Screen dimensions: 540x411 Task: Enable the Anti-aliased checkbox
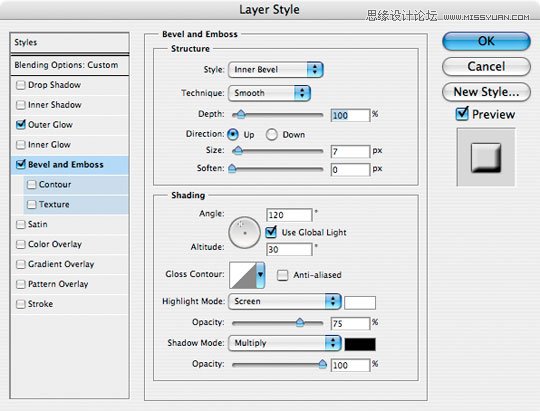(x=282, y=275)
